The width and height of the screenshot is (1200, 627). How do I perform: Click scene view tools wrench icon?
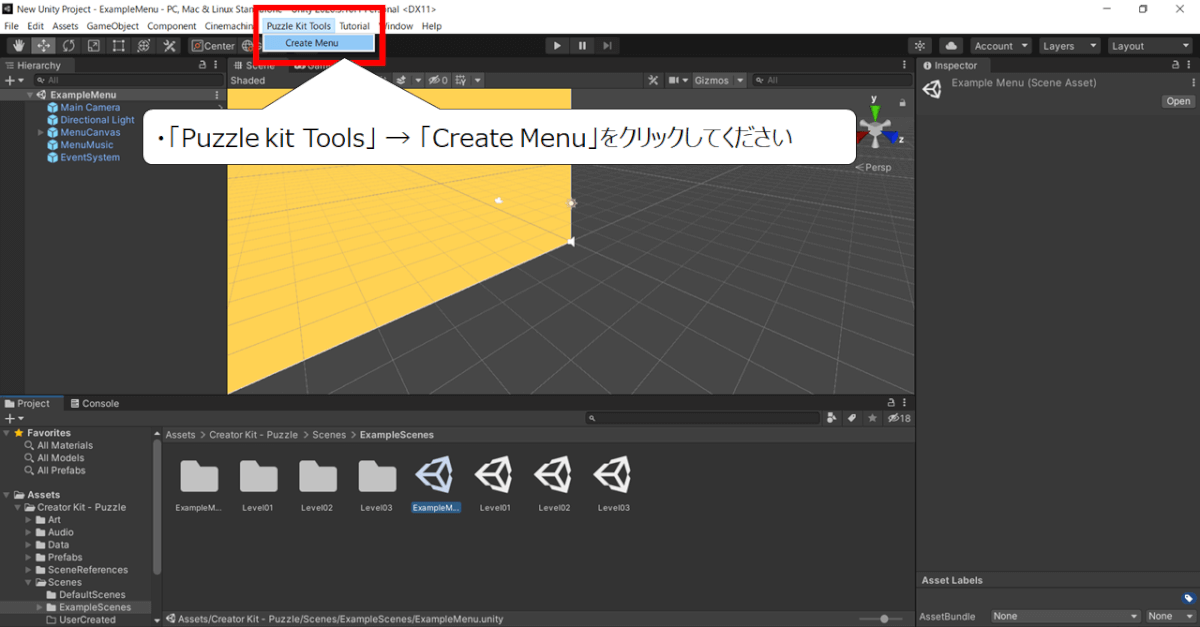(x=653, y=80)
